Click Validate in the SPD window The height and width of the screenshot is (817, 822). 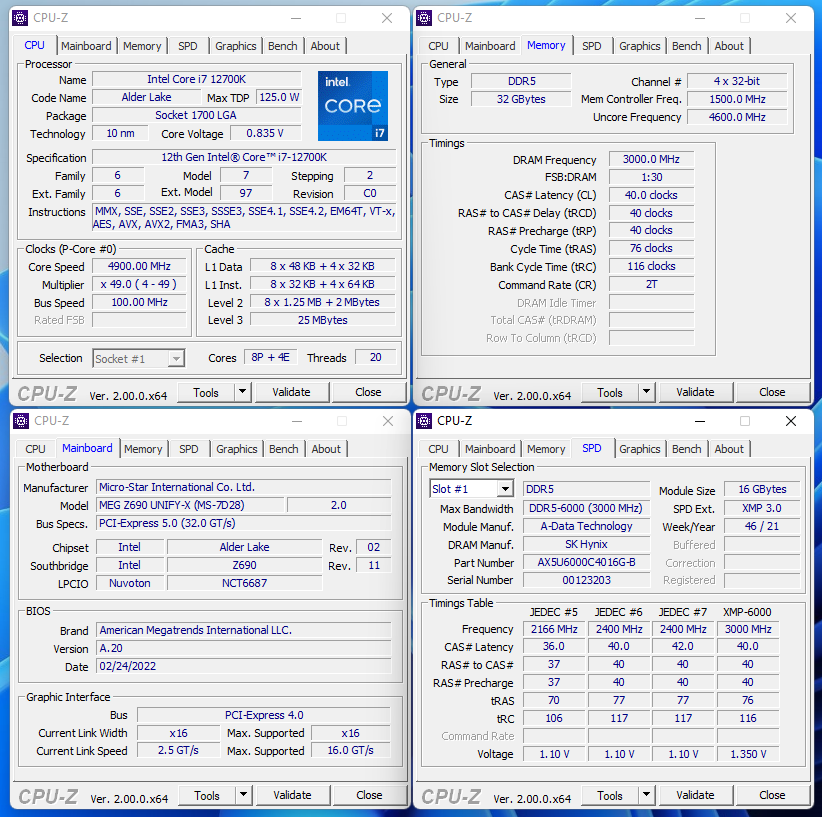pyautogui.click(x=695, y=796)
